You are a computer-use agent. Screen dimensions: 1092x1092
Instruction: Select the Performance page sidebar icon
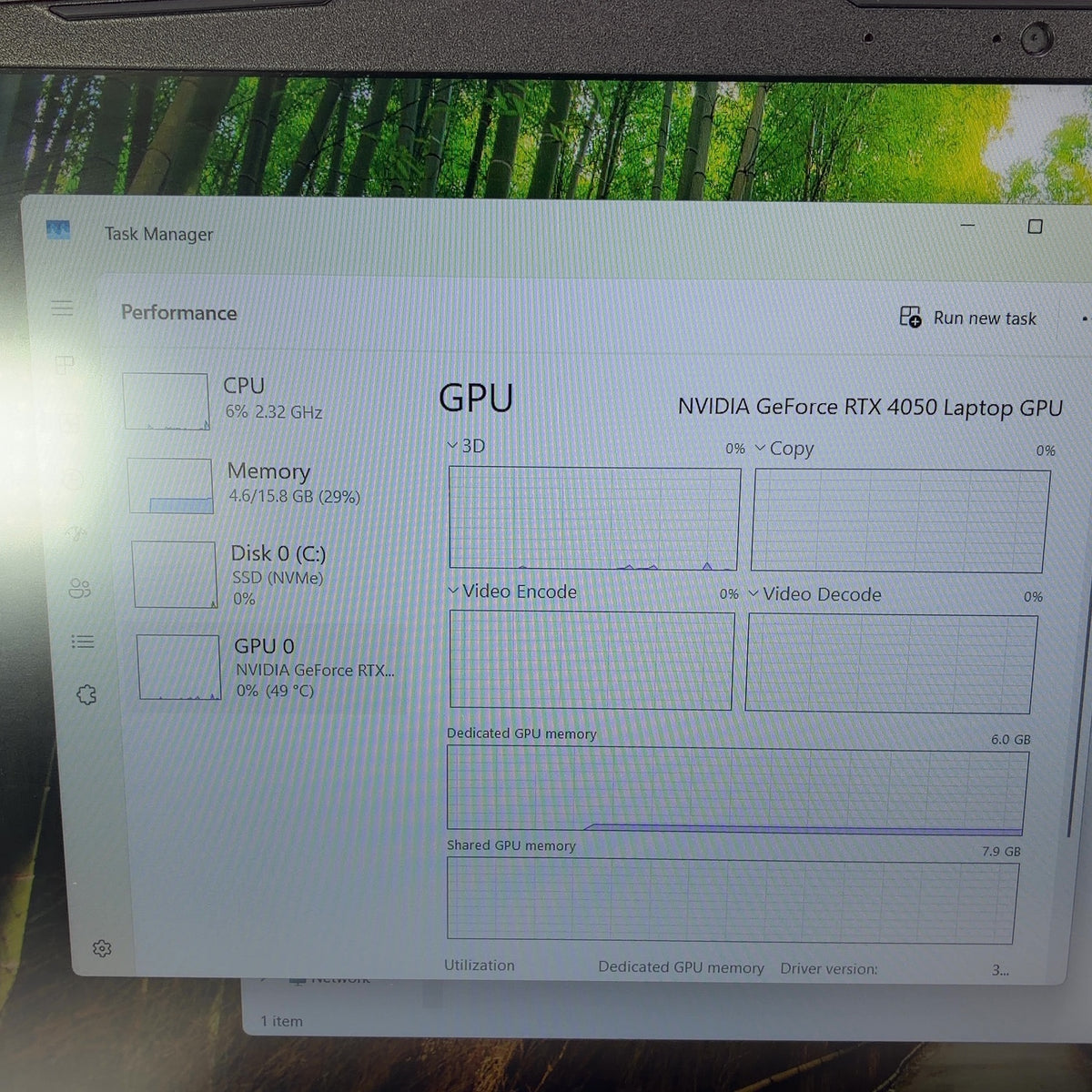pos(69,422)
